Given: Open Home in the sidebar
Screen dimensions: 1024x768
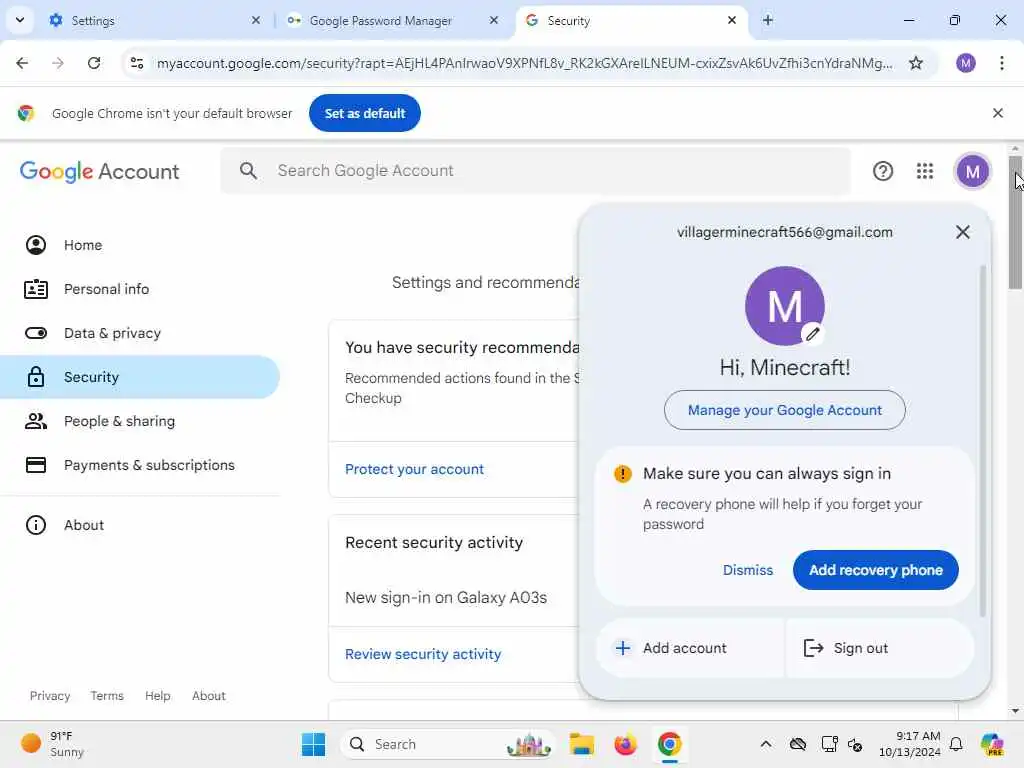Looking at the screenshot, I should 140,245.
